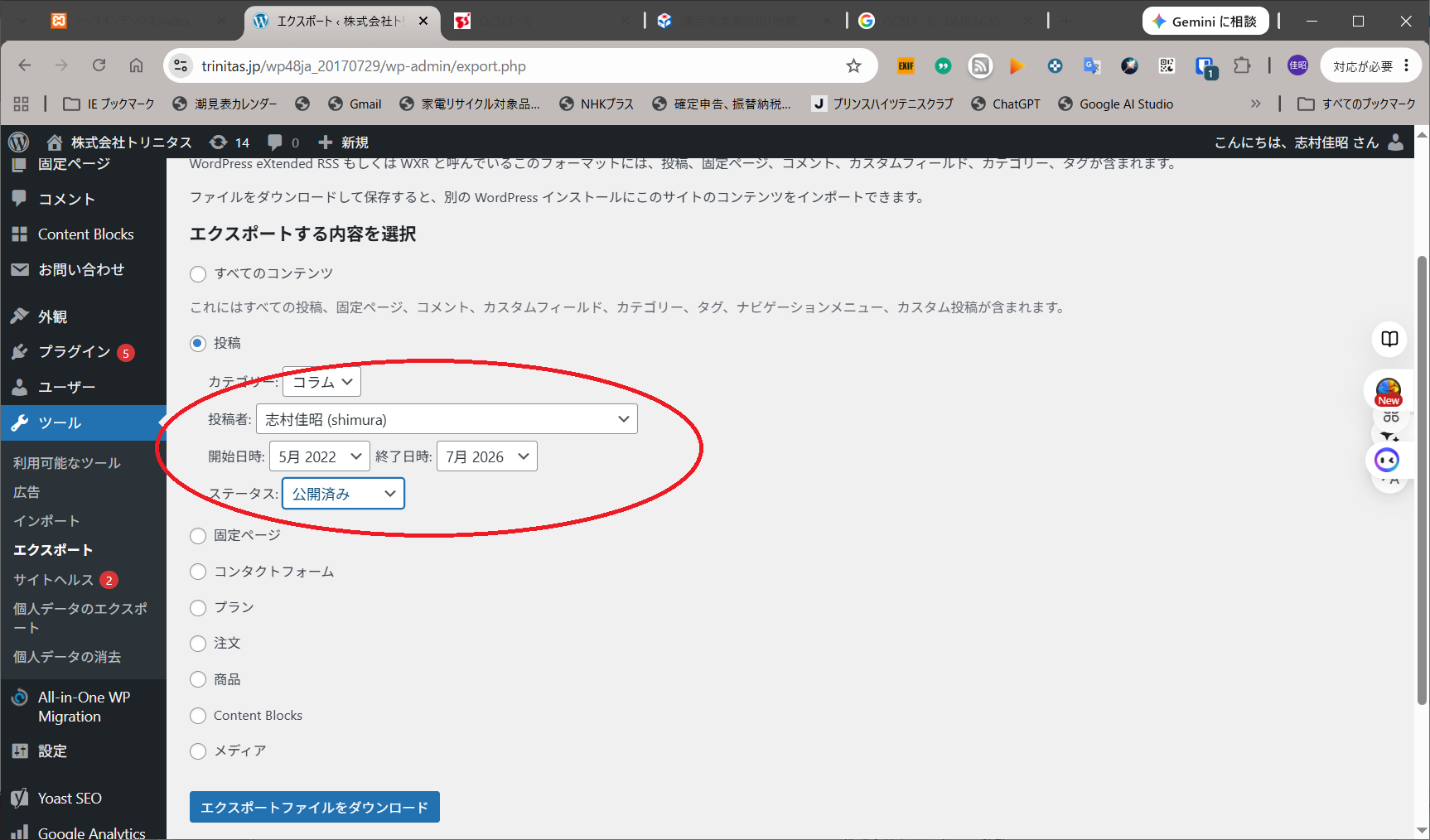
Task: Select 商品 radio button
Action: click(198, 680)
